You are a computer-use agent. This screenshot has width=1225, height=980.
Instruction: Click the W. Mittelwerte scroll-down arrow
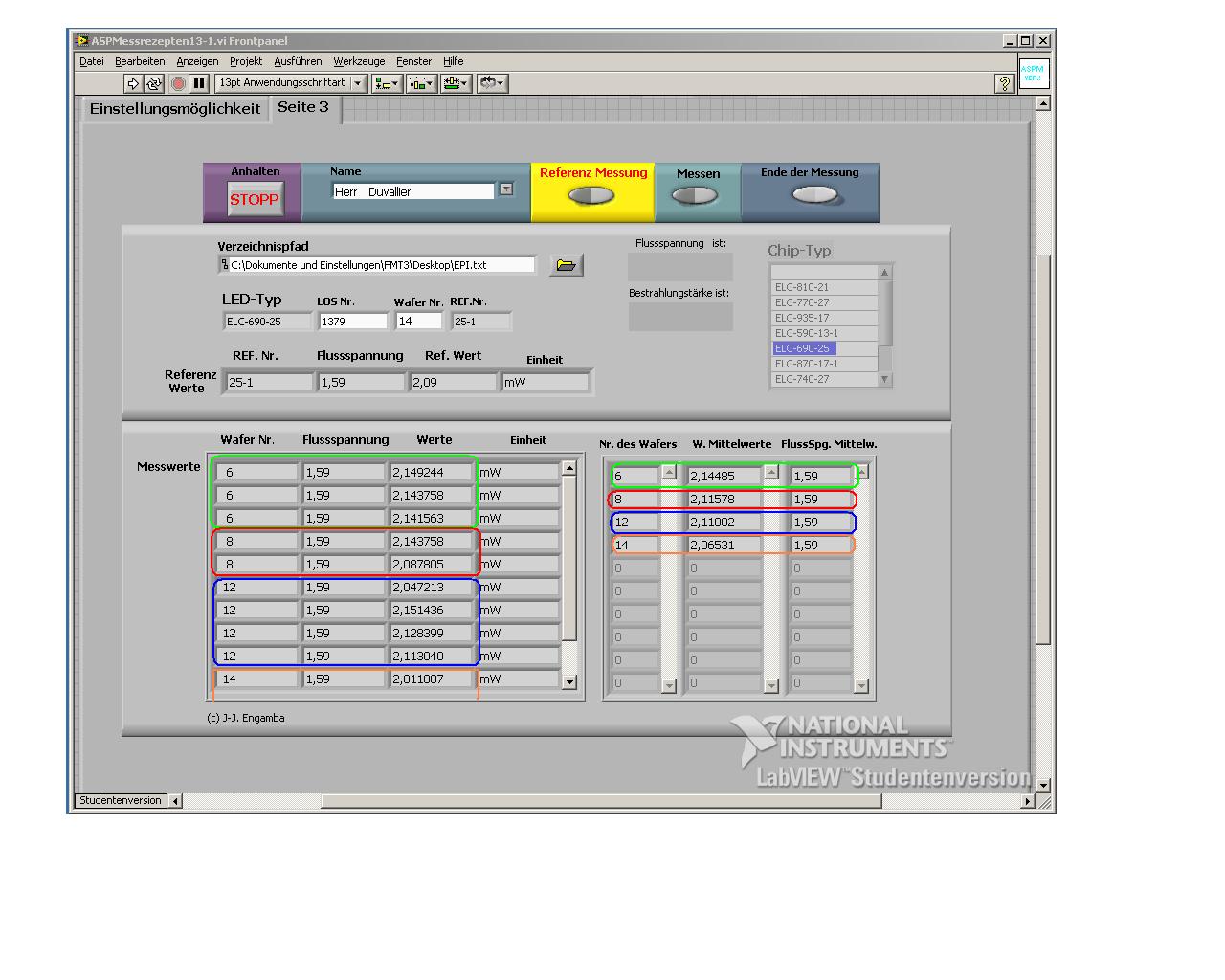(771, 685)
